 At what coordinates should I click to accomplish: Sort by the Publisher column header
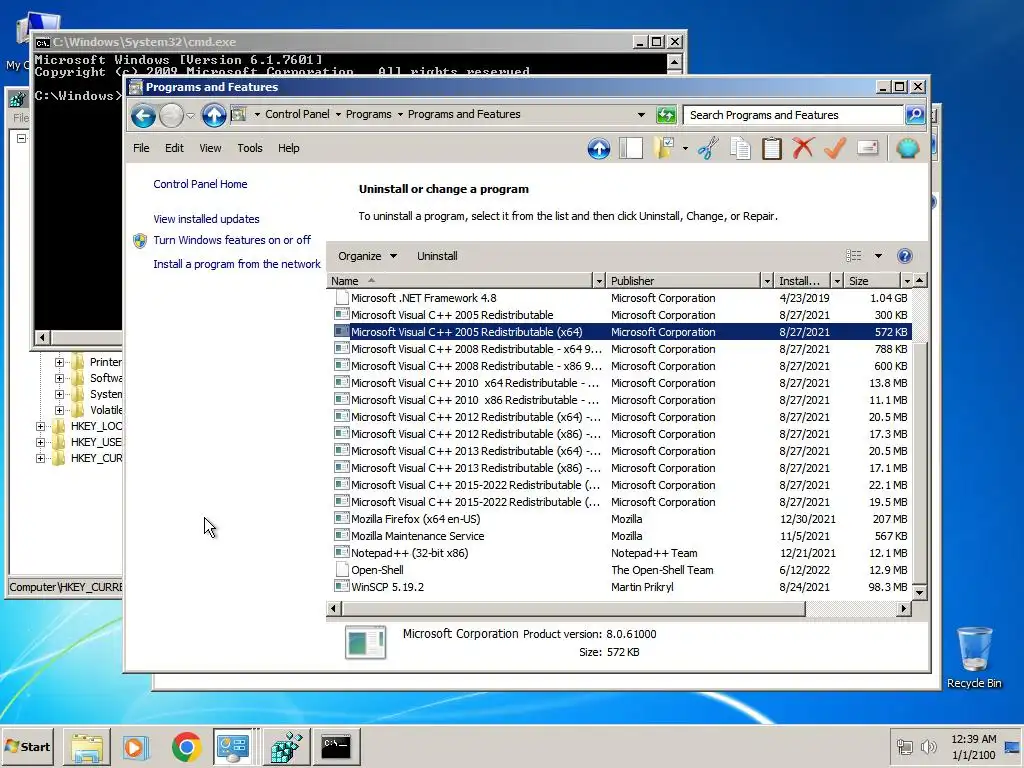point(682,281)
